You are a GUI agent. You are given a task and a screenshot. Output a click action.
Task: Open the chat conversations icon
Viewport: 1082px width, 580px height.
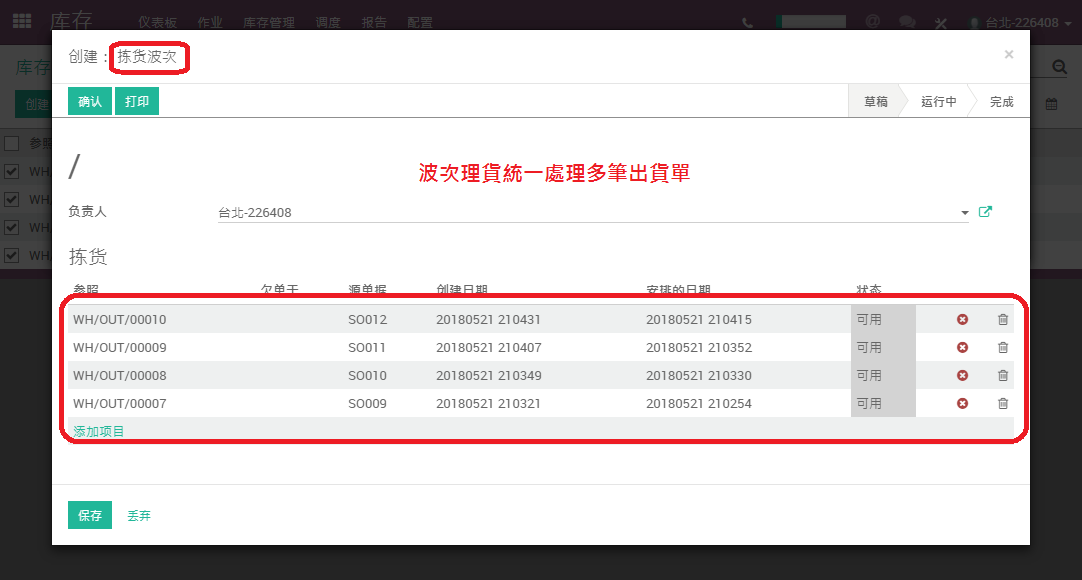(907, 22)
